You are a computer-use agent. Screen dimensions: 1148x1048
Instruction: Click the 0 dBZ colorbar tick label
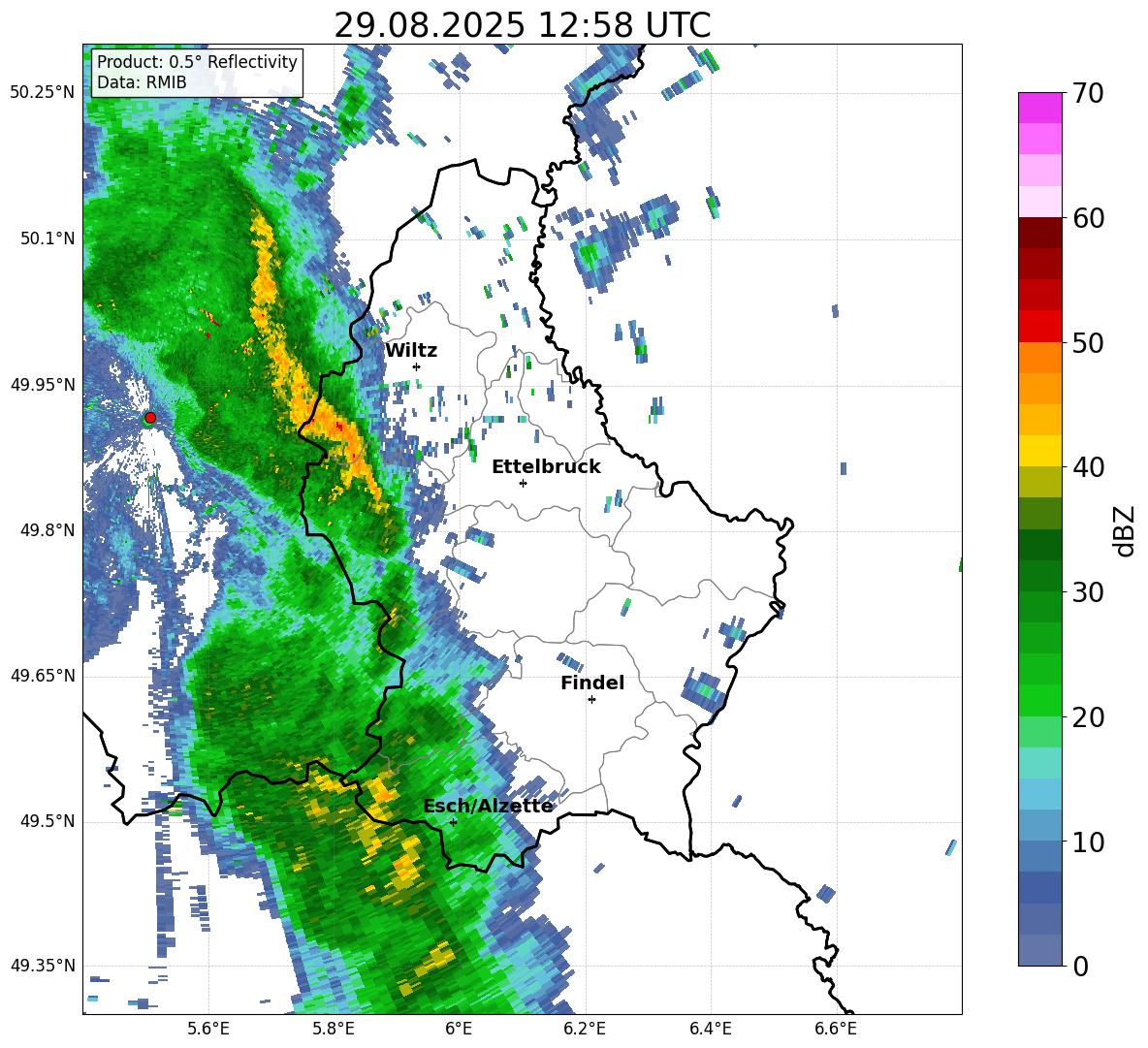[1080, 966]
